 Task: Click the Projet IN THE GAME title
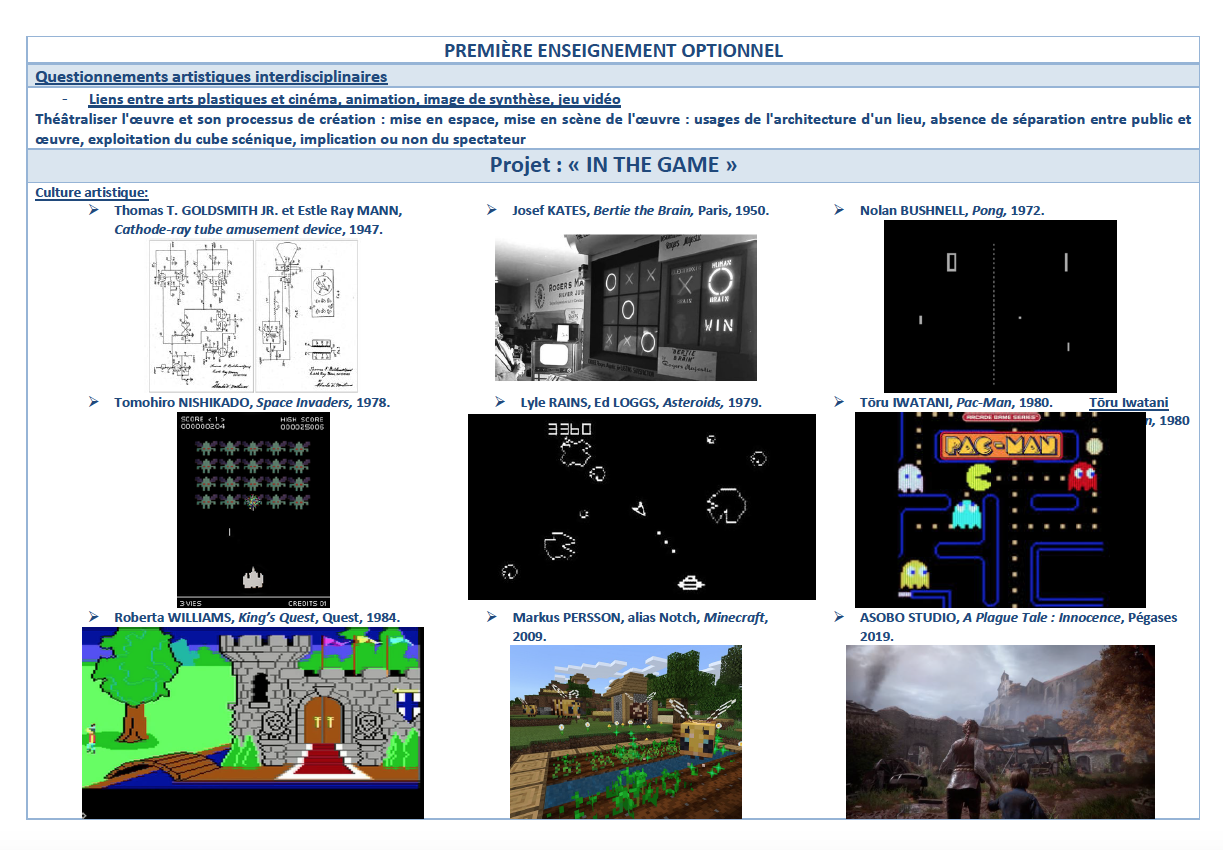(613, 165)
